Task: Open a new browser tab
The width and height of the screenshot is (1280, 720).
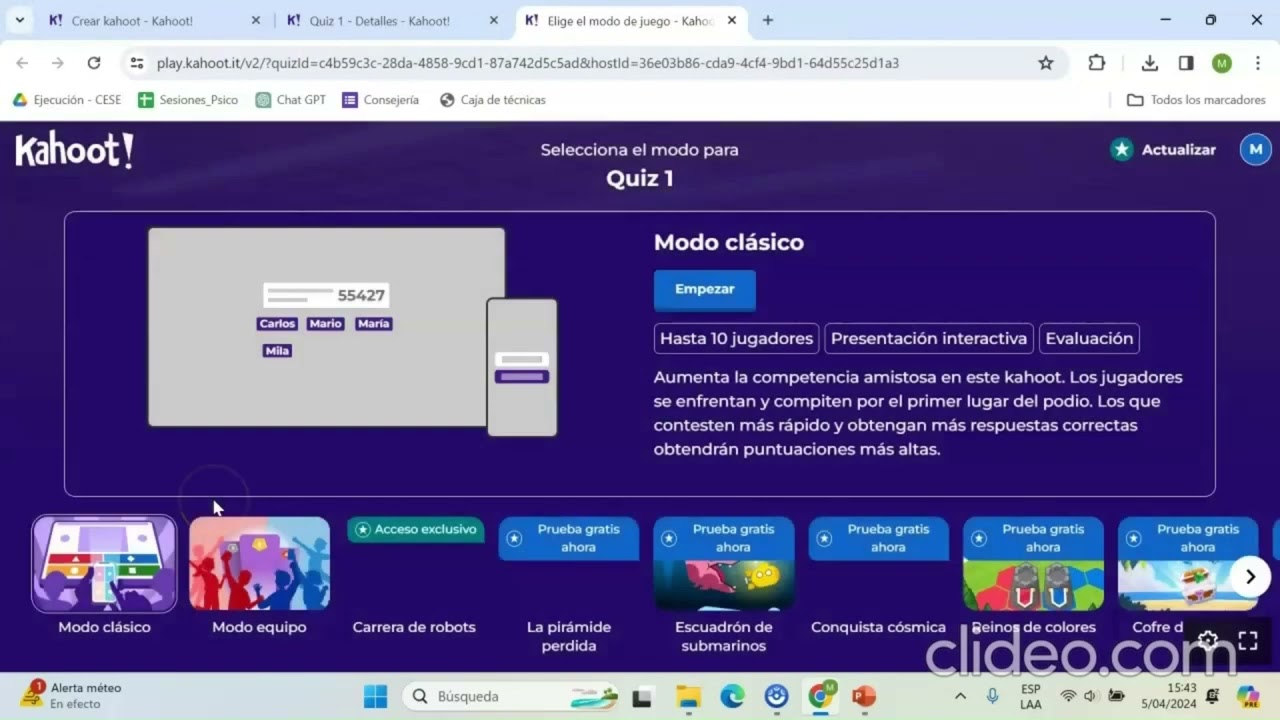Action: 768,20
